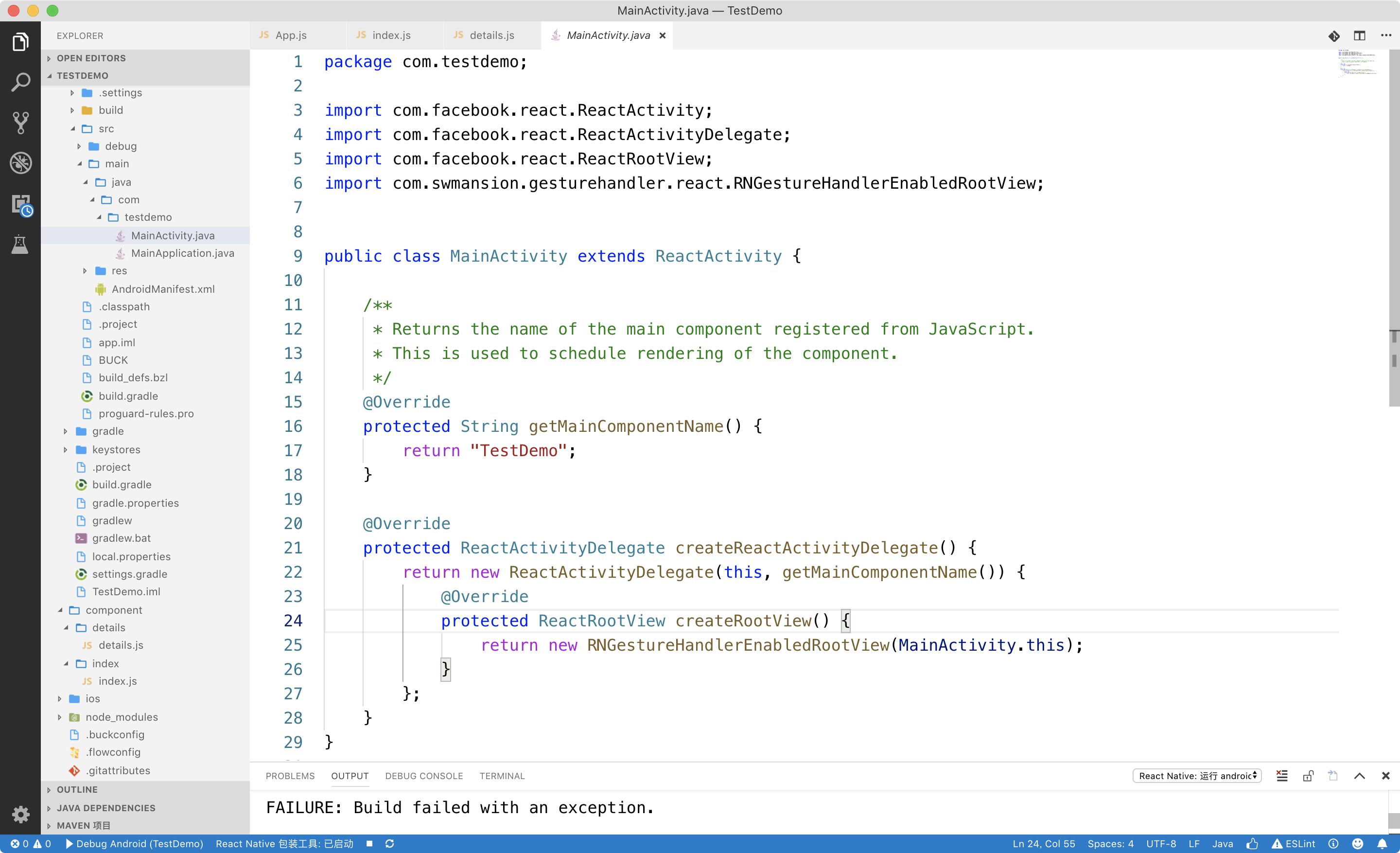Open the Search view in activity bar
The image size is (1400, 853).
tap(20, 82)
